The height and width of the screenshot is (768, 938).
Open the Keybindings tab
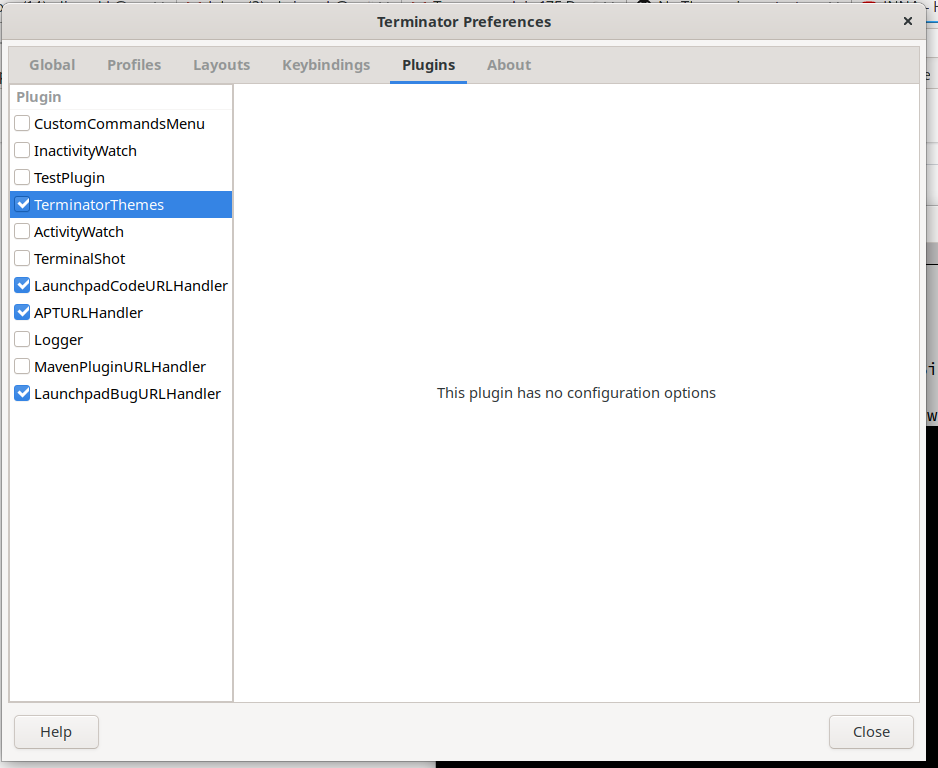pyautogui.click(x=325, y=64)
